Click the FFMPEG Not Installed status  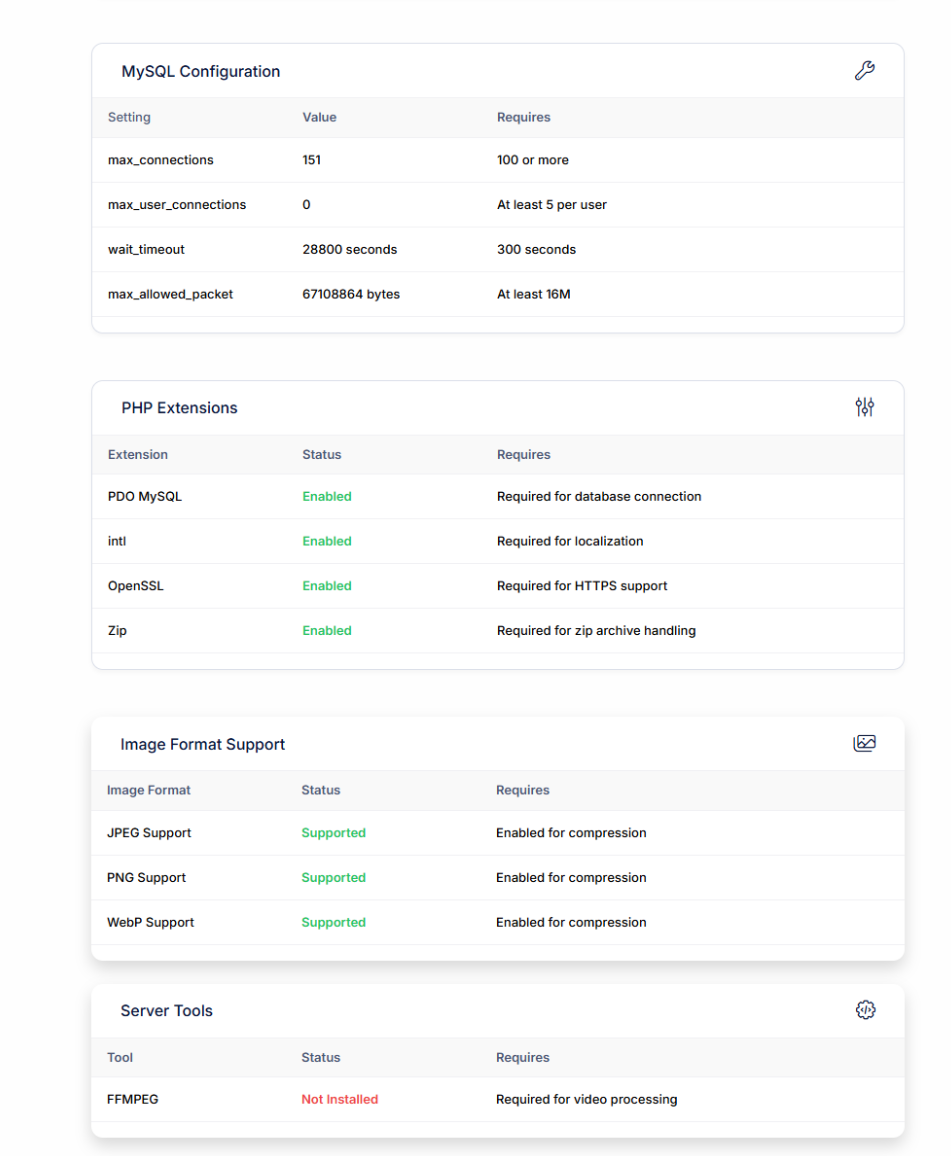coord(339,1099)
